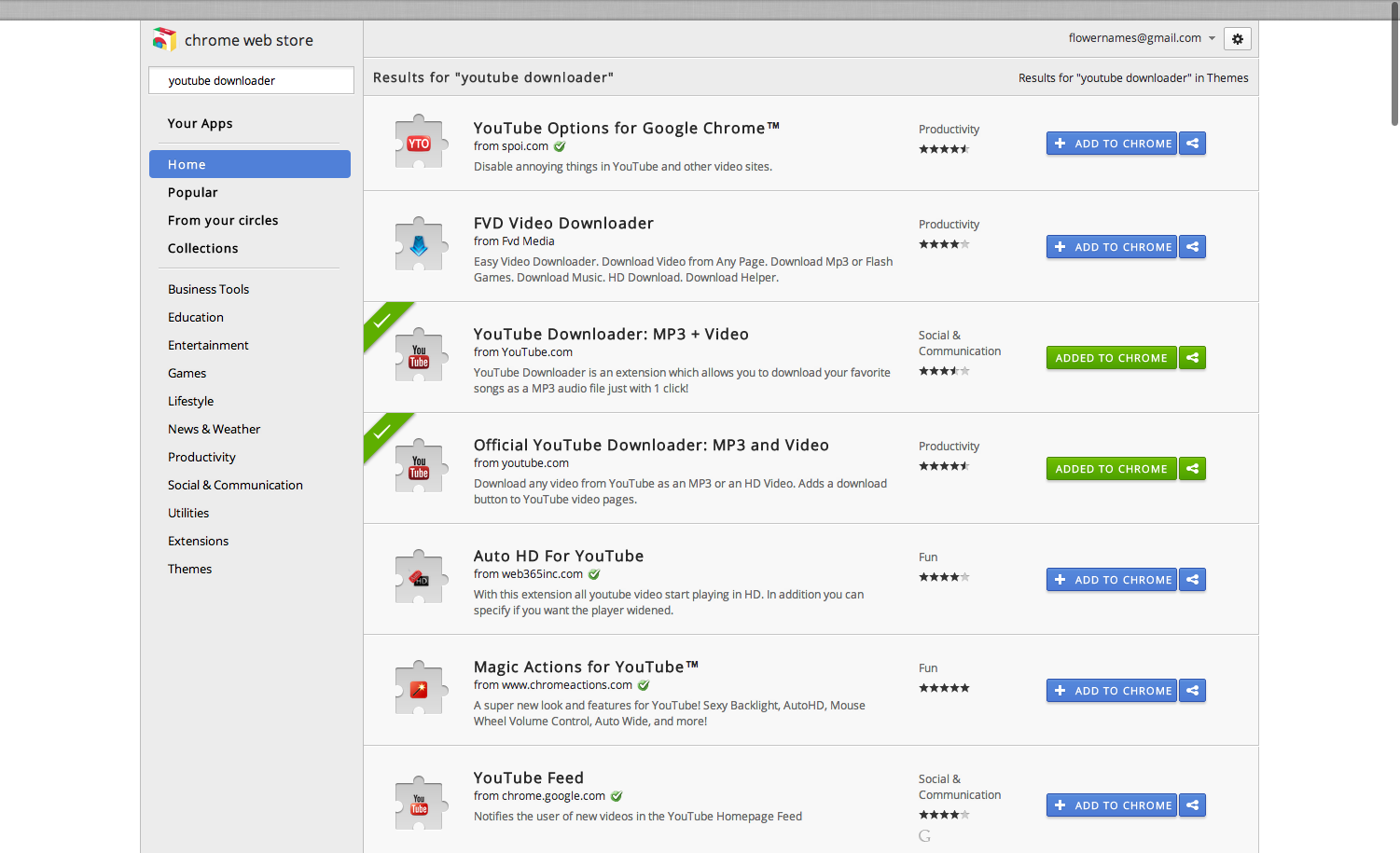Screen dimensions: 1400x853
Task: Share Auto HD For YouTube
Action: 1193,580
